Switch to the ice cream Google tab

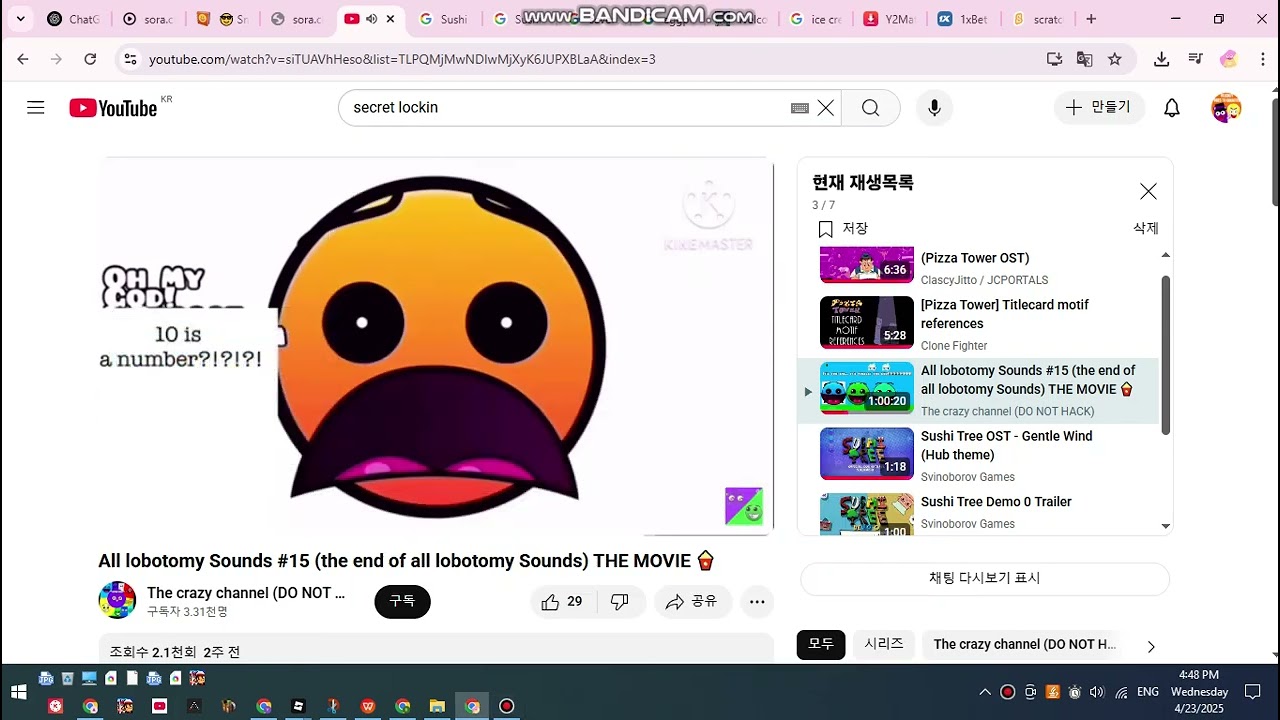(x=816, y=19)
